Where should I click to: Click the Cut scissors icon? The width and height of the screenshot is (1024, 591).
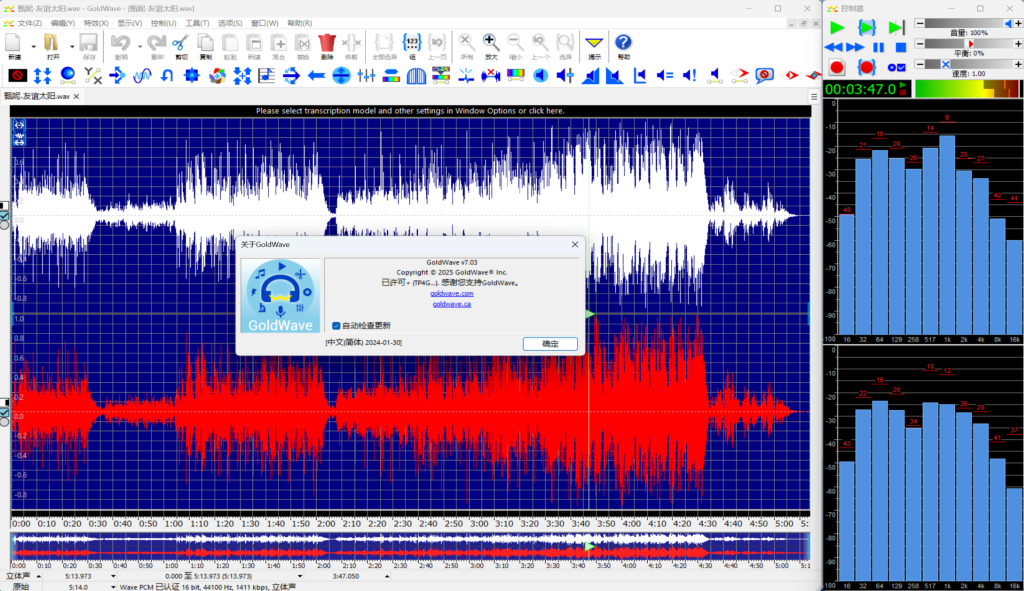(x=180, y=42)
